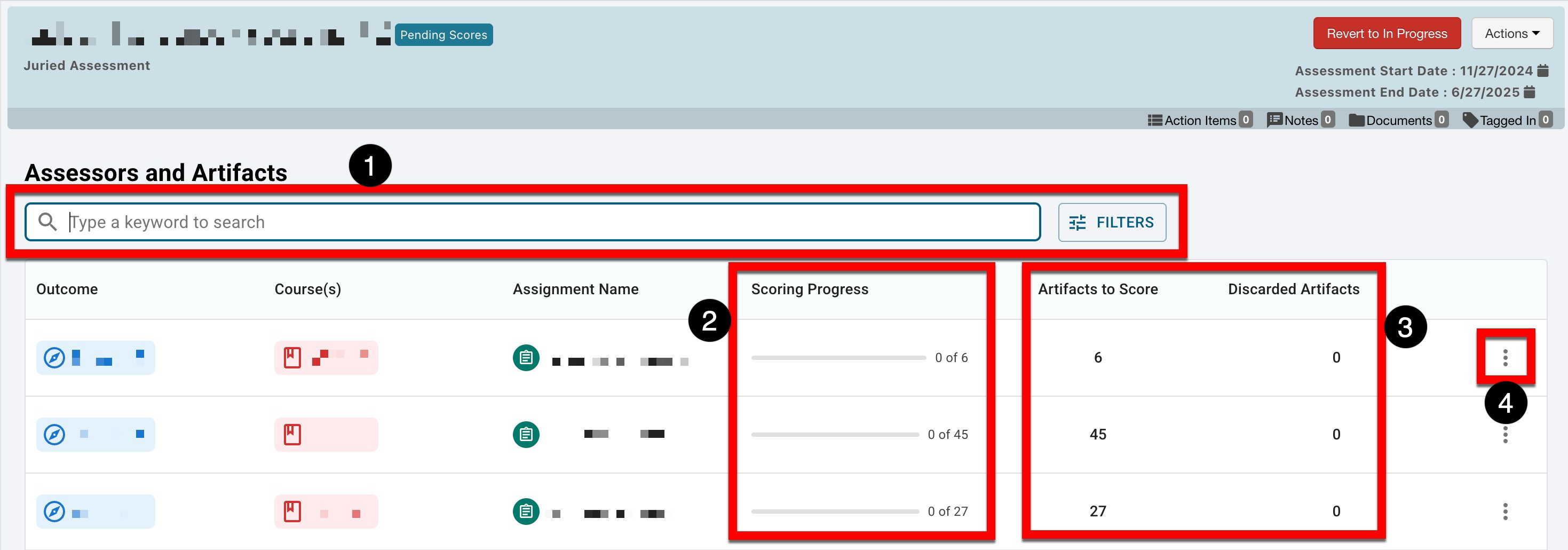The height and width of the screenshot is (550, 1568).
Task: Click the assignment clipboard icon in third row
Action: [x=526, y=511]
